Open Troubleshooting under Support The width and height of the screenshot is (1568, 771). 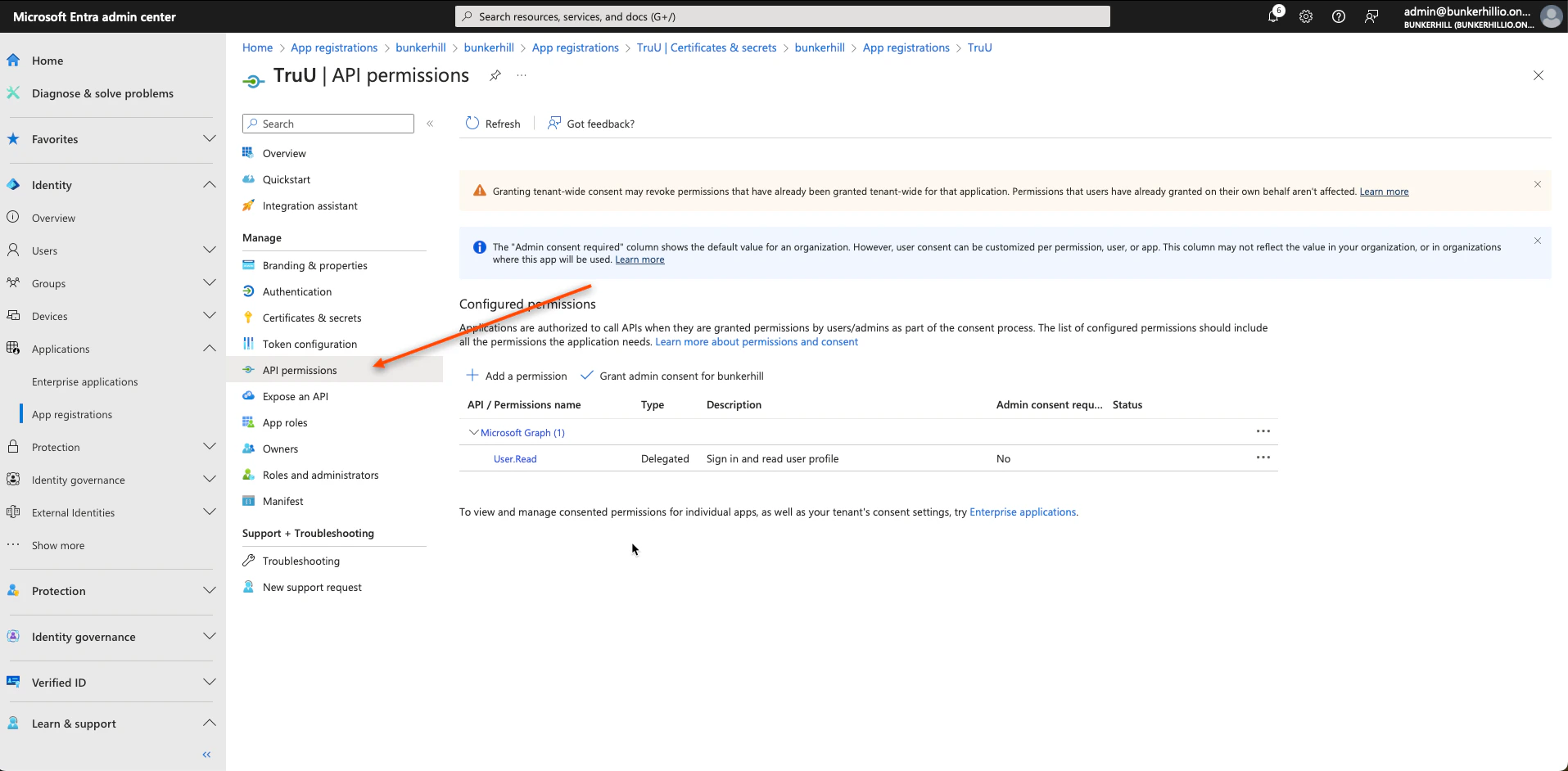point(301,561)
